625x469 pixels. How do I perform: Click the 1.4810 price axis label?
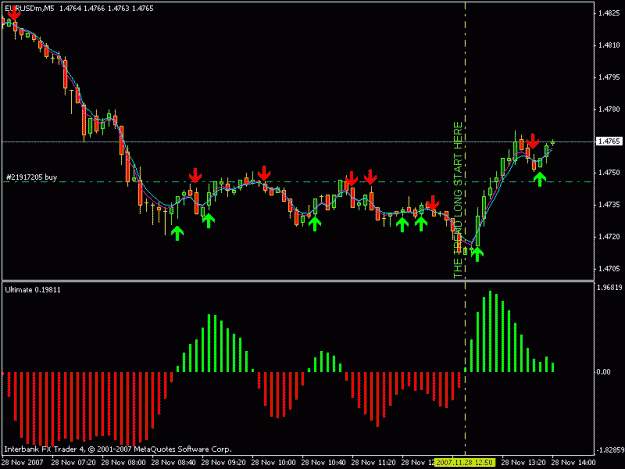(x=609, y=45)
